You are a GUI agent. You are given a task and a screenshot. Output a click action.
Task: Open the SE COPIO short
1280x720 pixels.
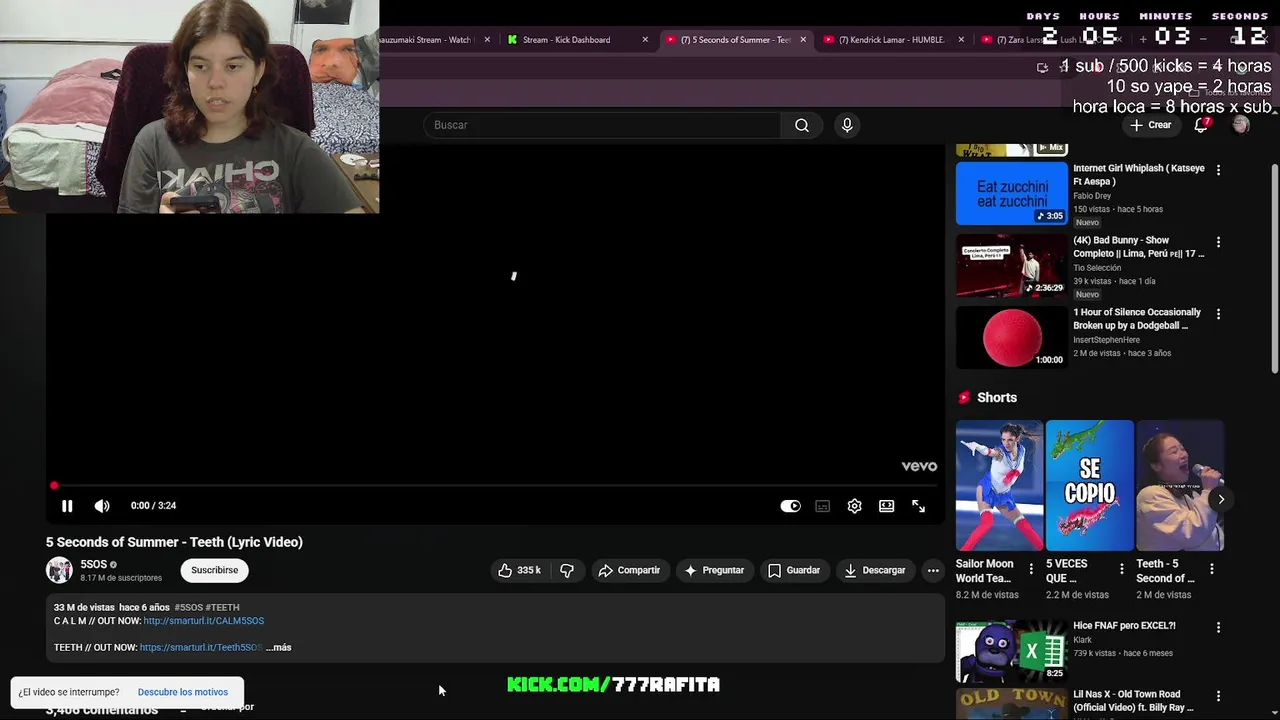coord(1089,485)
